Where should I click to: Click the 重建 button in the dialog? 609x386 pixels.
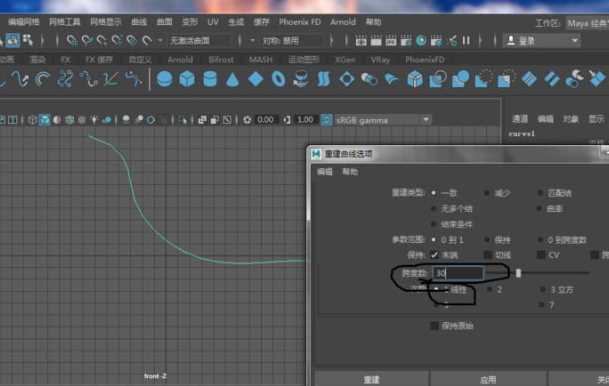click(372, 379)
